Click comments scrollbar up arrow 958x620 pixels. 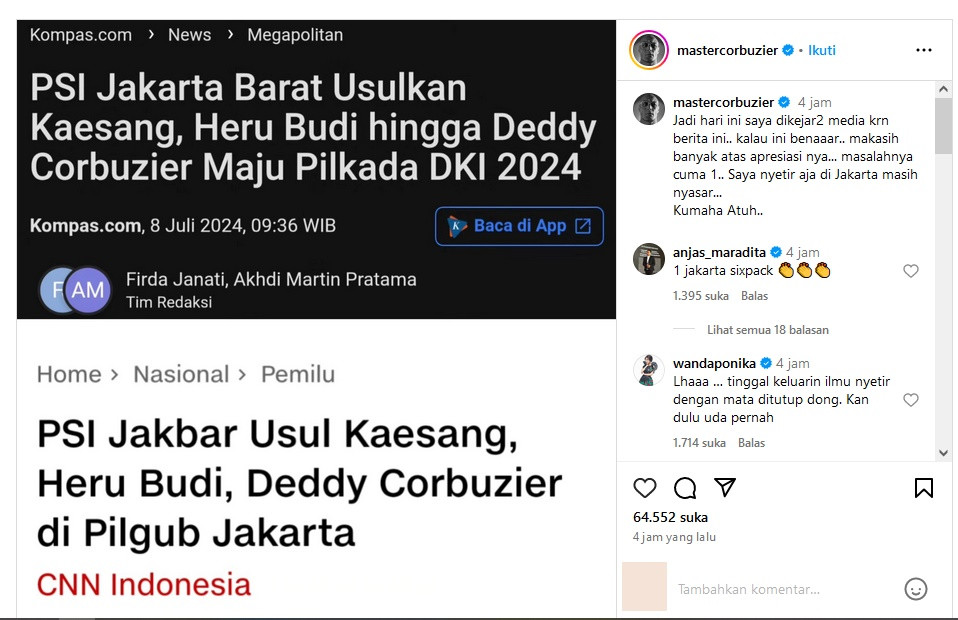[x=943, y=89]
